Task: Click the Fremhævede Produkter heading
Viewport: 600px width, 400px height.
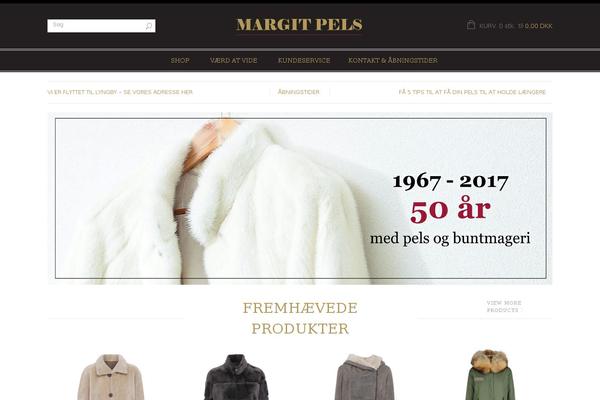Action: [x=300, y=318]
